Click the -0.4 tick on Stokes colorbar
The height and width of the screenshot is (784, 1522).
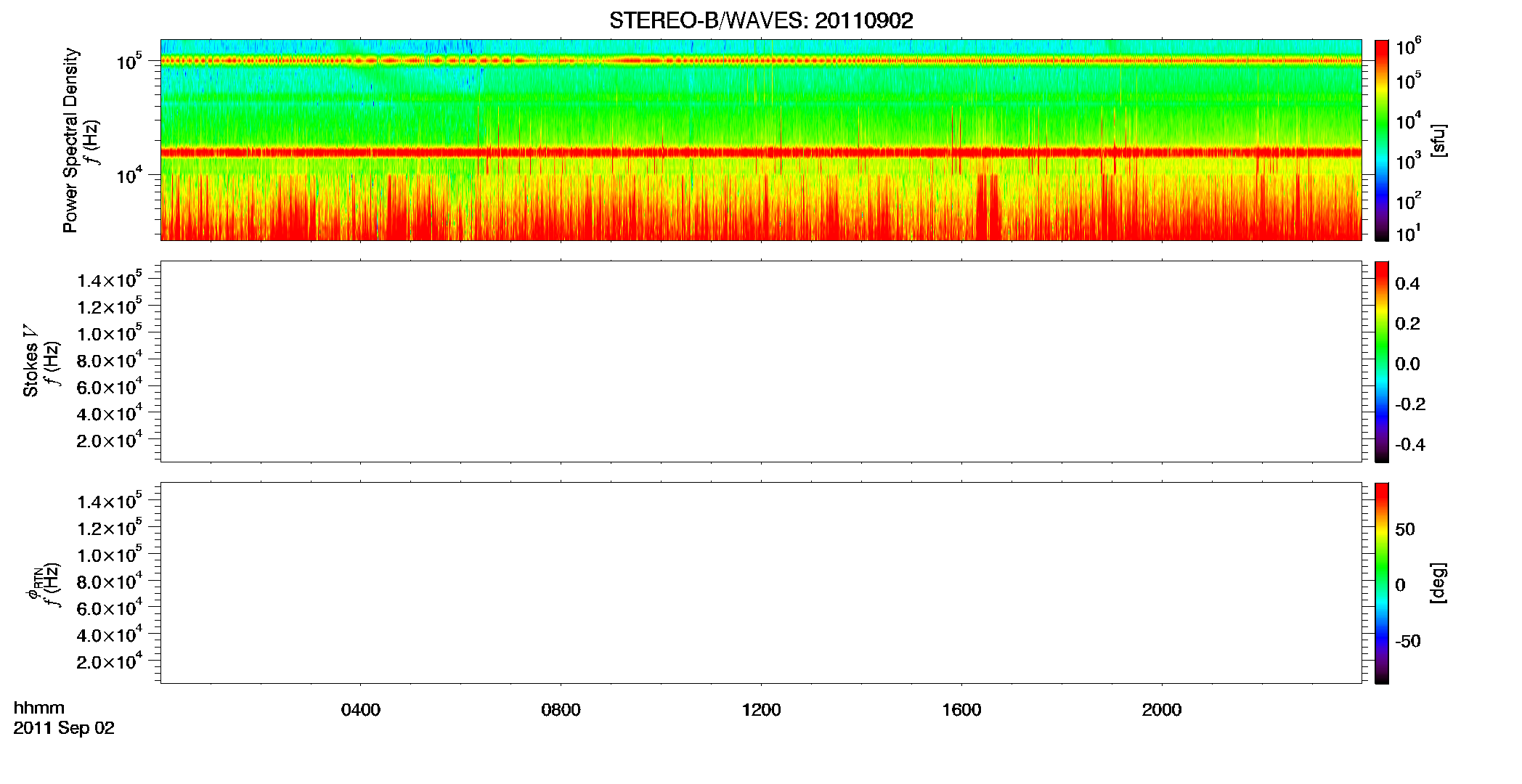1410,445
